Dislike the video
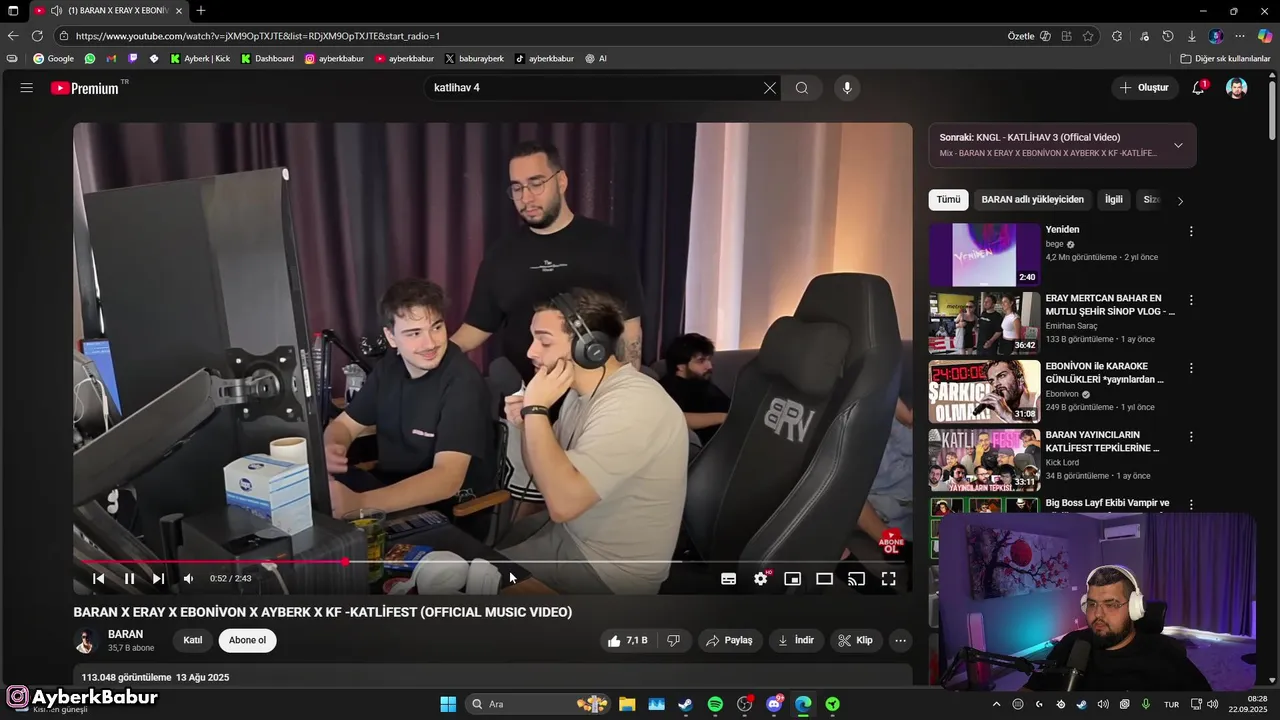Screen dimensions: 1280x720 674,640
